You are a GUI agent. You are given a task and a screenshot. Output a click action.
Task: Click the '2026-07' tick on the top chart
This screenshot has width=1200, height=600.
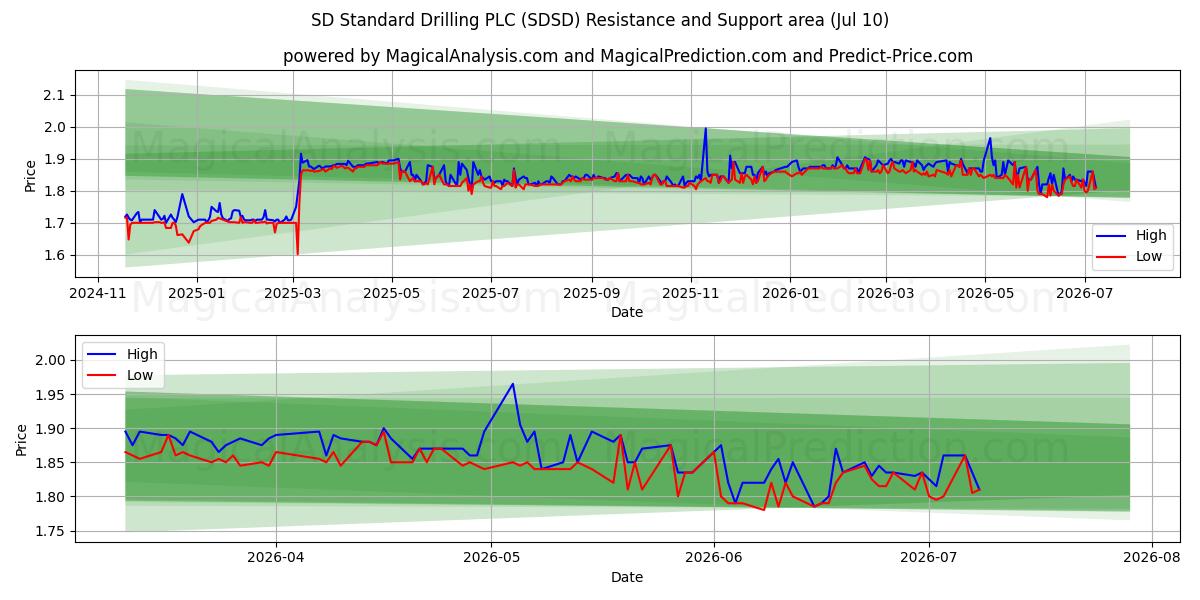coord(1085,293)
